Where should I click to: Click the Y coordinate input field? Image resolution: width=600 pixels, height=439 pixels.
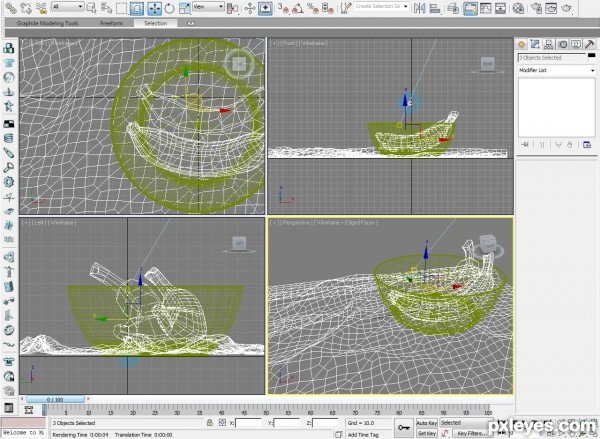point(287,423)
